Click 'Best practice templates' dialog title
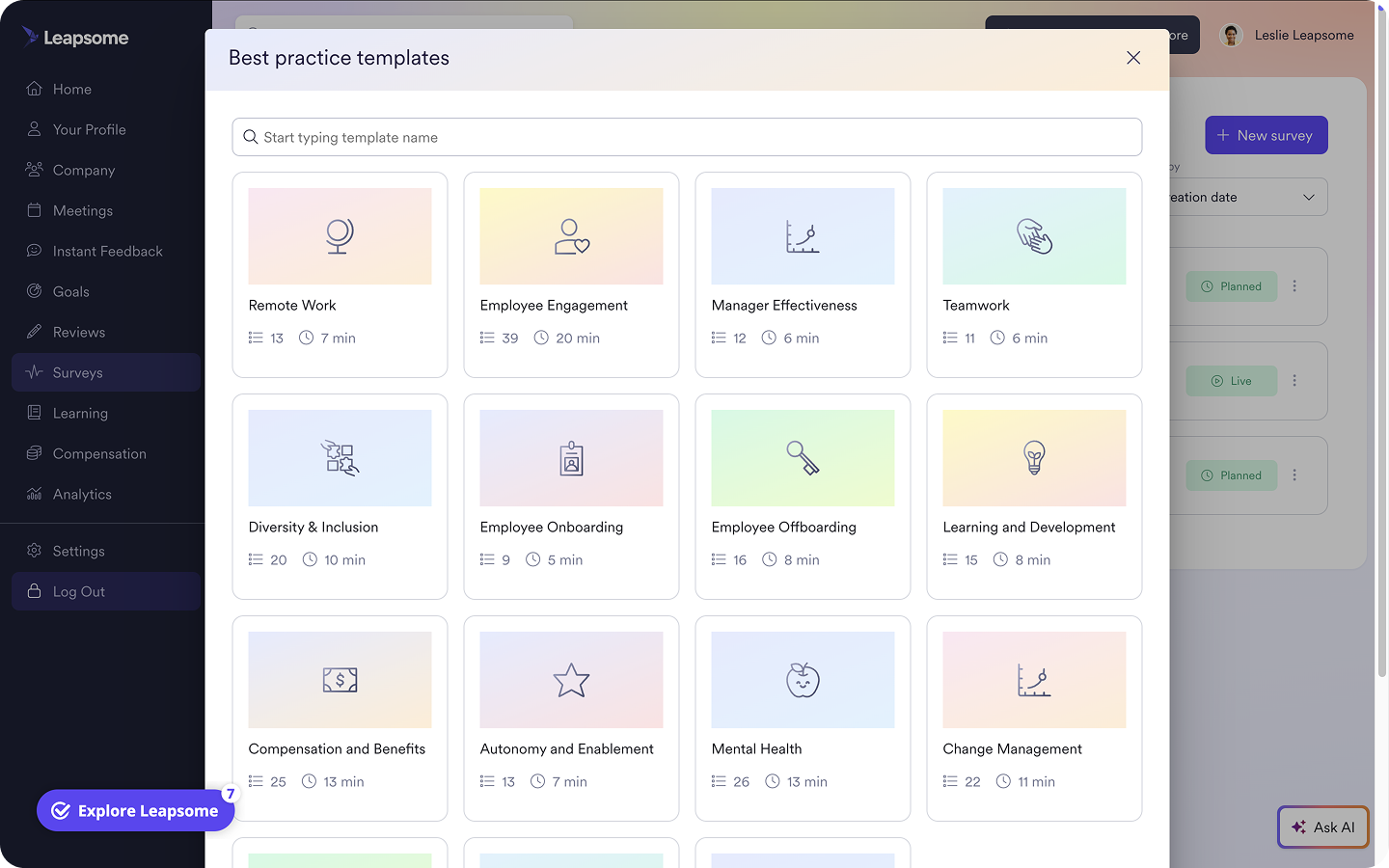1389x868 pixels. click(339, 58)
